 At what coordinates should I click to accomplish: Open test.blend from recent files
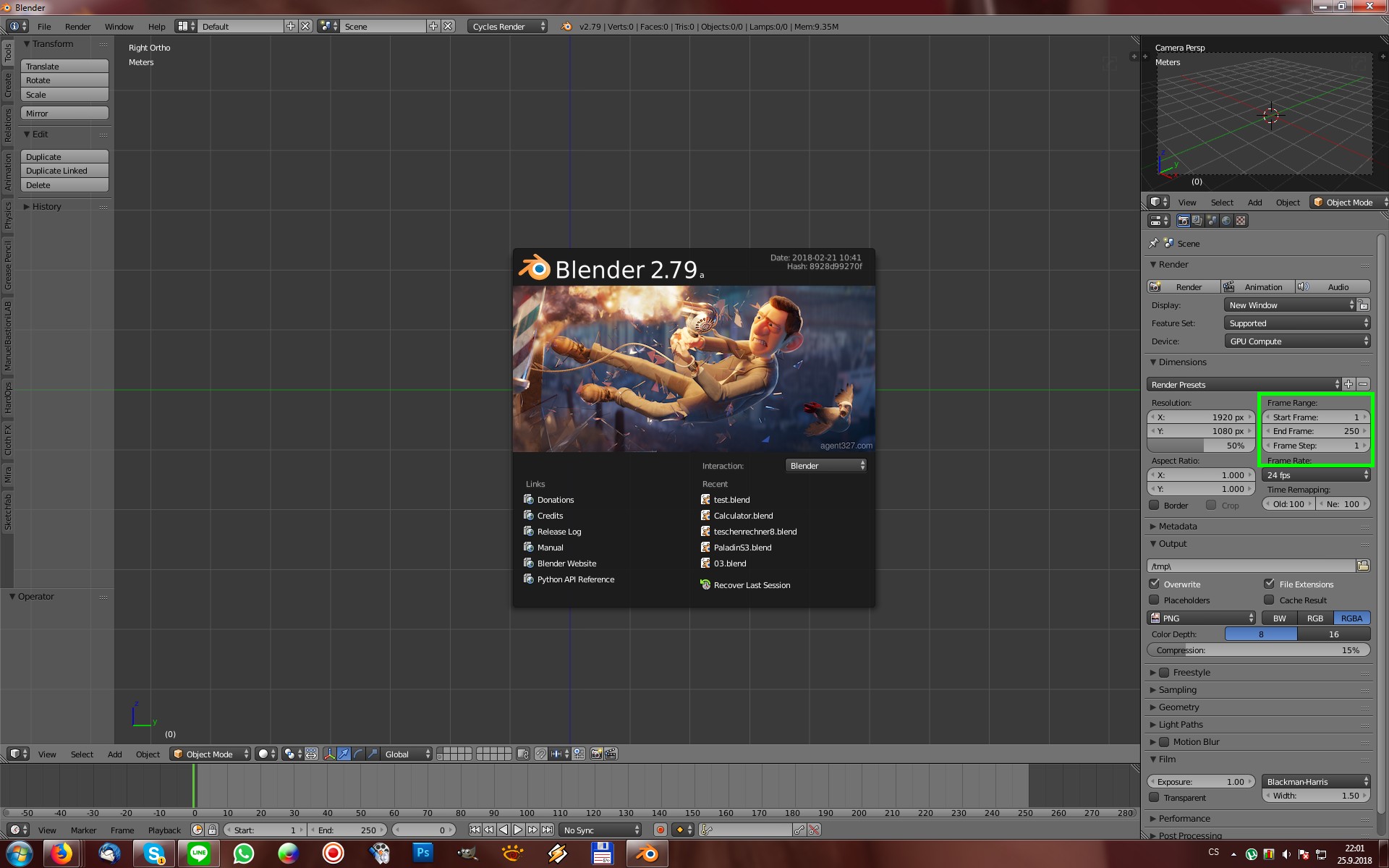731,500
